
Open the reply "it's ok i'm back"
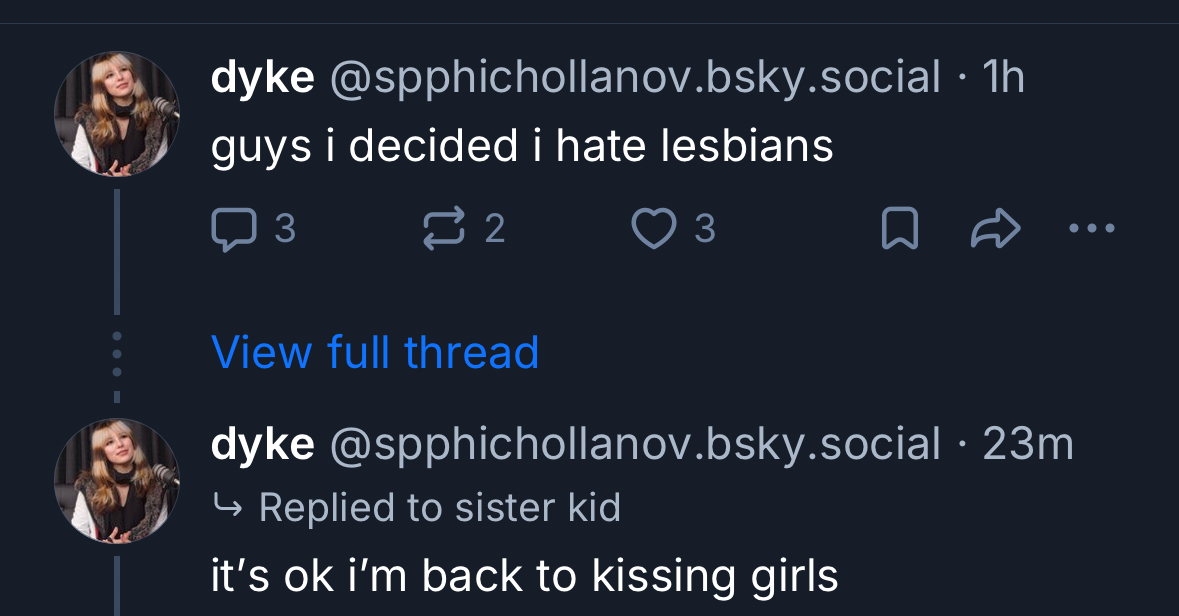524,576
